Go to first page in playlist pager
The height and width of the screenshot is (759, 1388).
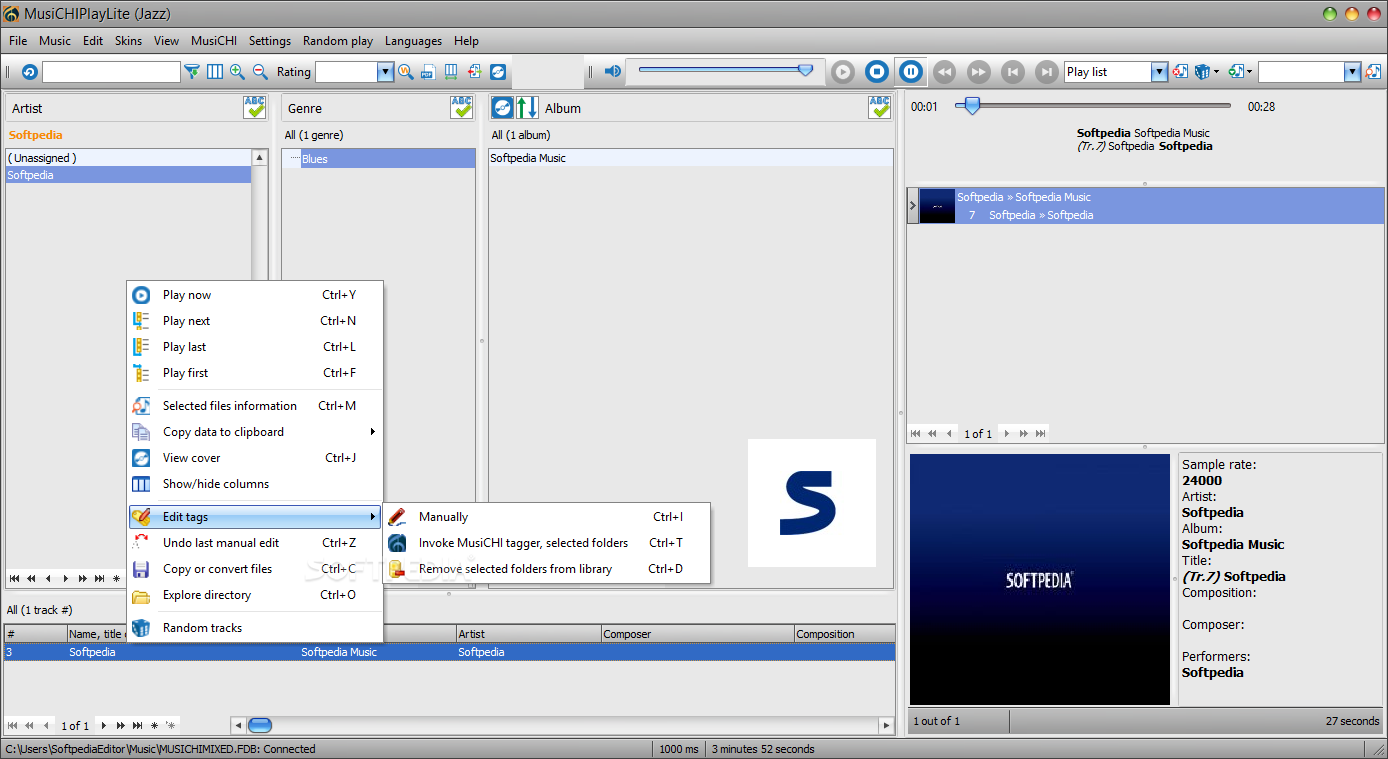[x=915, y=433]
